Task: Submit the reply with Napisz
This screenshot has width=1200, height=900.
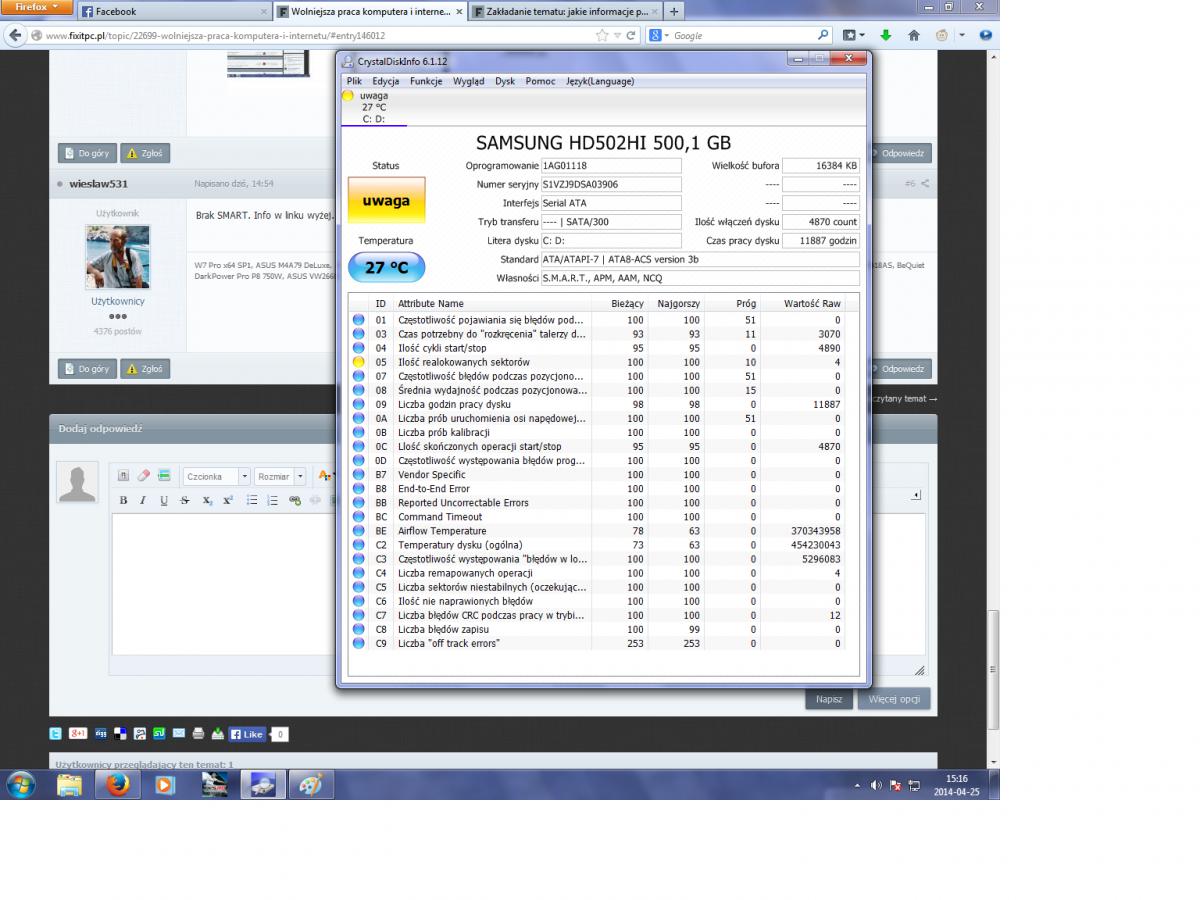Action: point(829,699)
